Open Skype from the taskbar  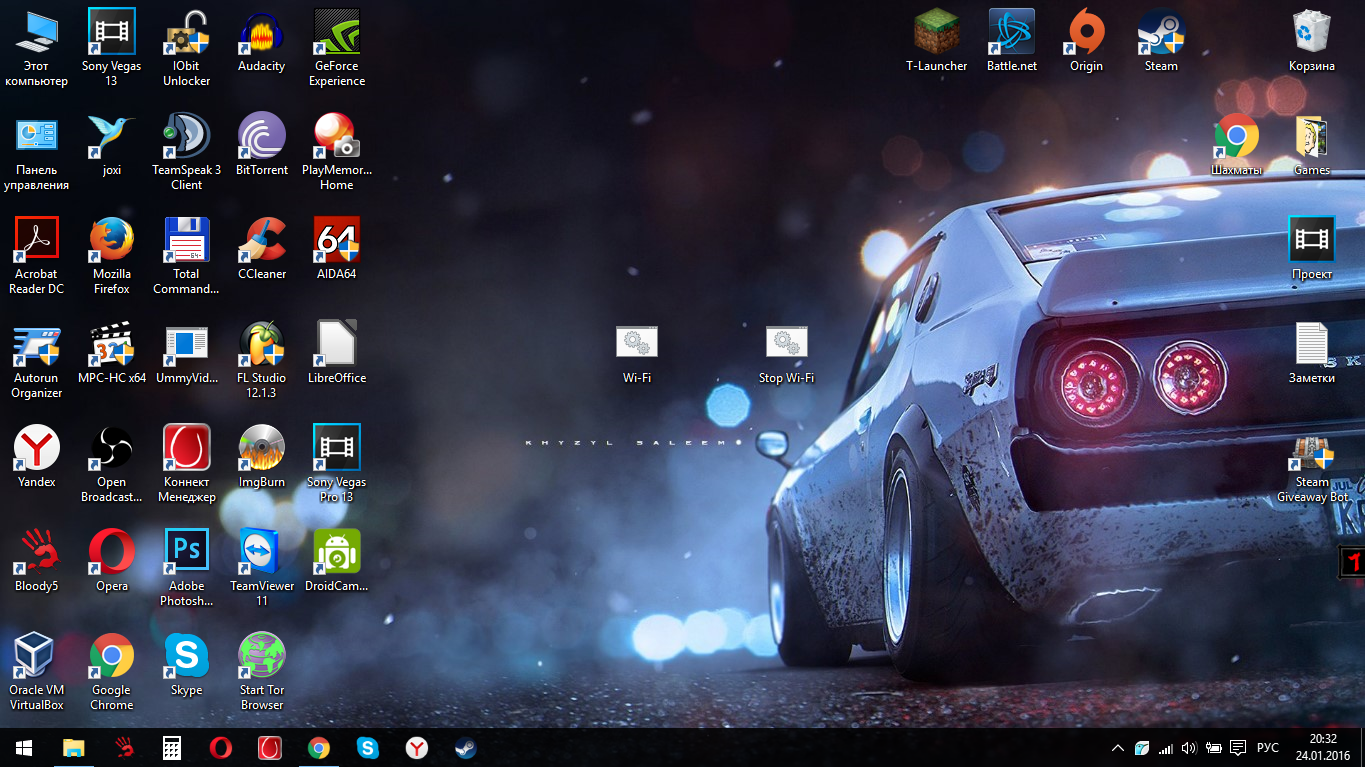[x=368, y=747]
